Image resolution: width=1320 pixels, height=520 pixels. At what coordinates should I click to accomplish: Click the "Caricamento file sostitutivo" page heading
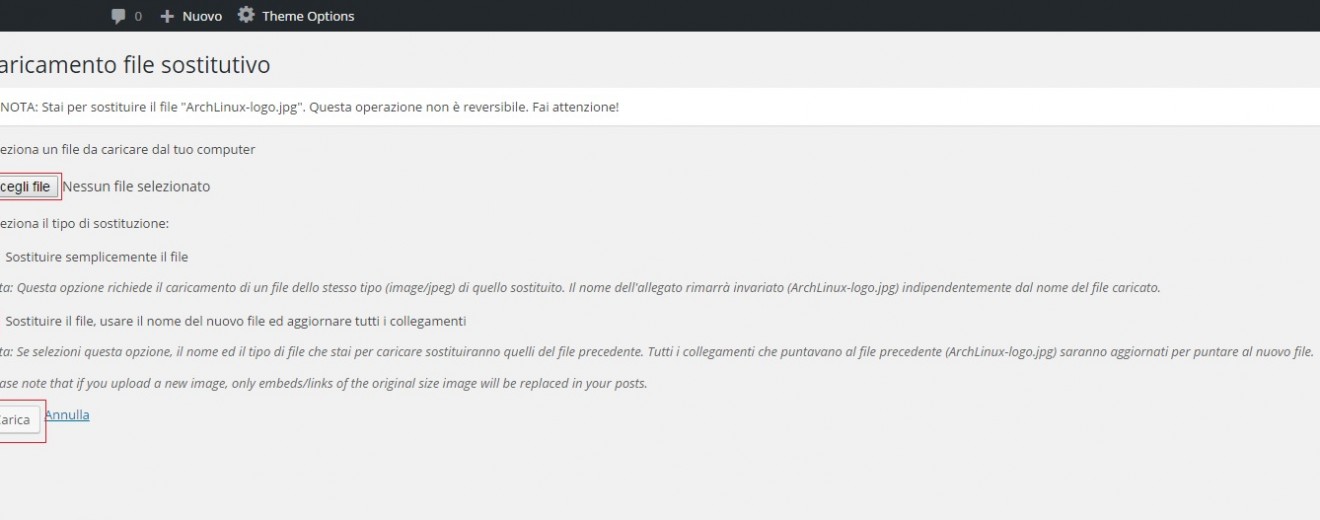click(134, 66)
